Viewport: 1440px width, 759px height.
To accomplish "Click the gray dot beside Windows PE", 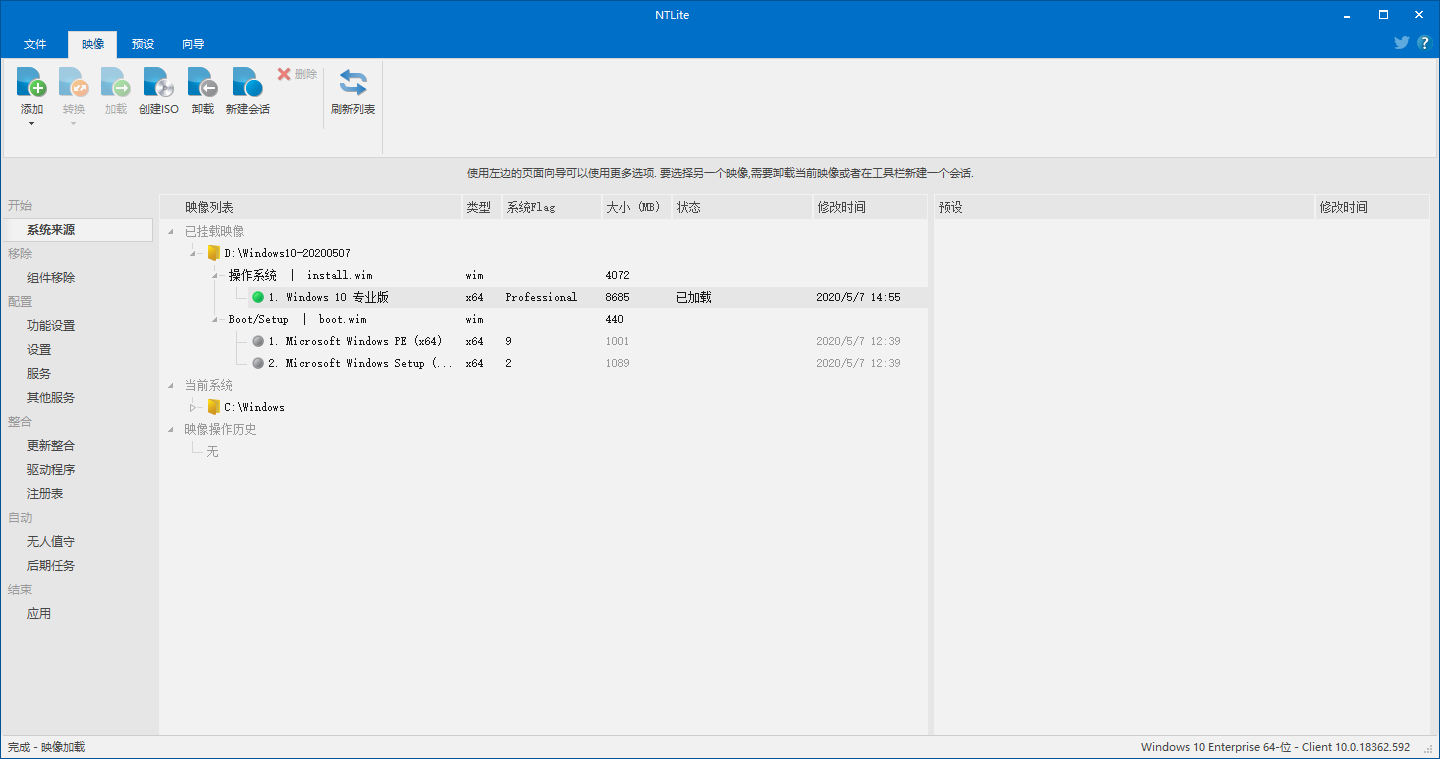I will (258, 341).
